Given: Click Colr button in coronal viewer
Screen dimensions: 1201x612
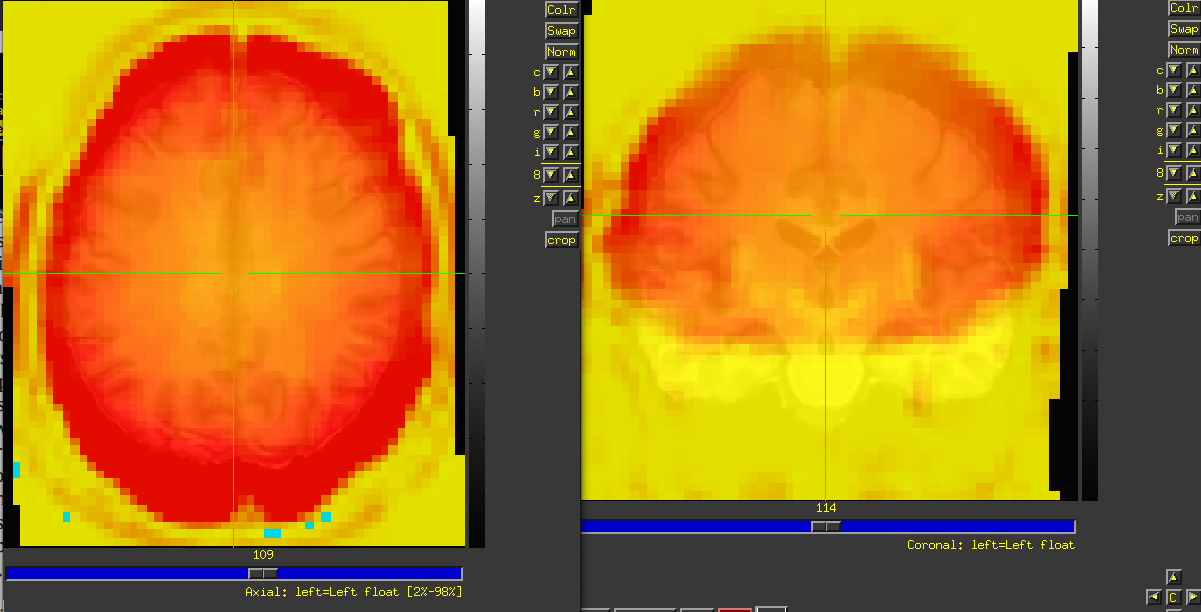Looking at the screenshot, I should click(x=1184, y=8).
